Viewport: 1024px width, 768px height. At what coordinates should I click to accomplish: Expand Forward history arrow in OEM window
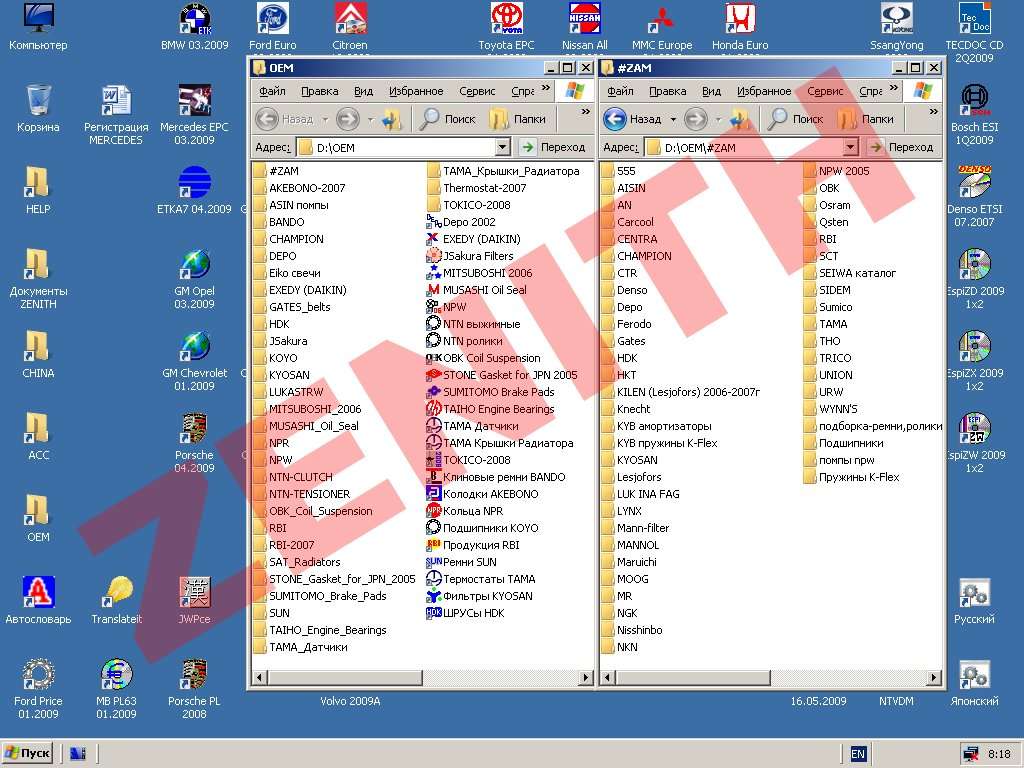(x=370, y=120)
